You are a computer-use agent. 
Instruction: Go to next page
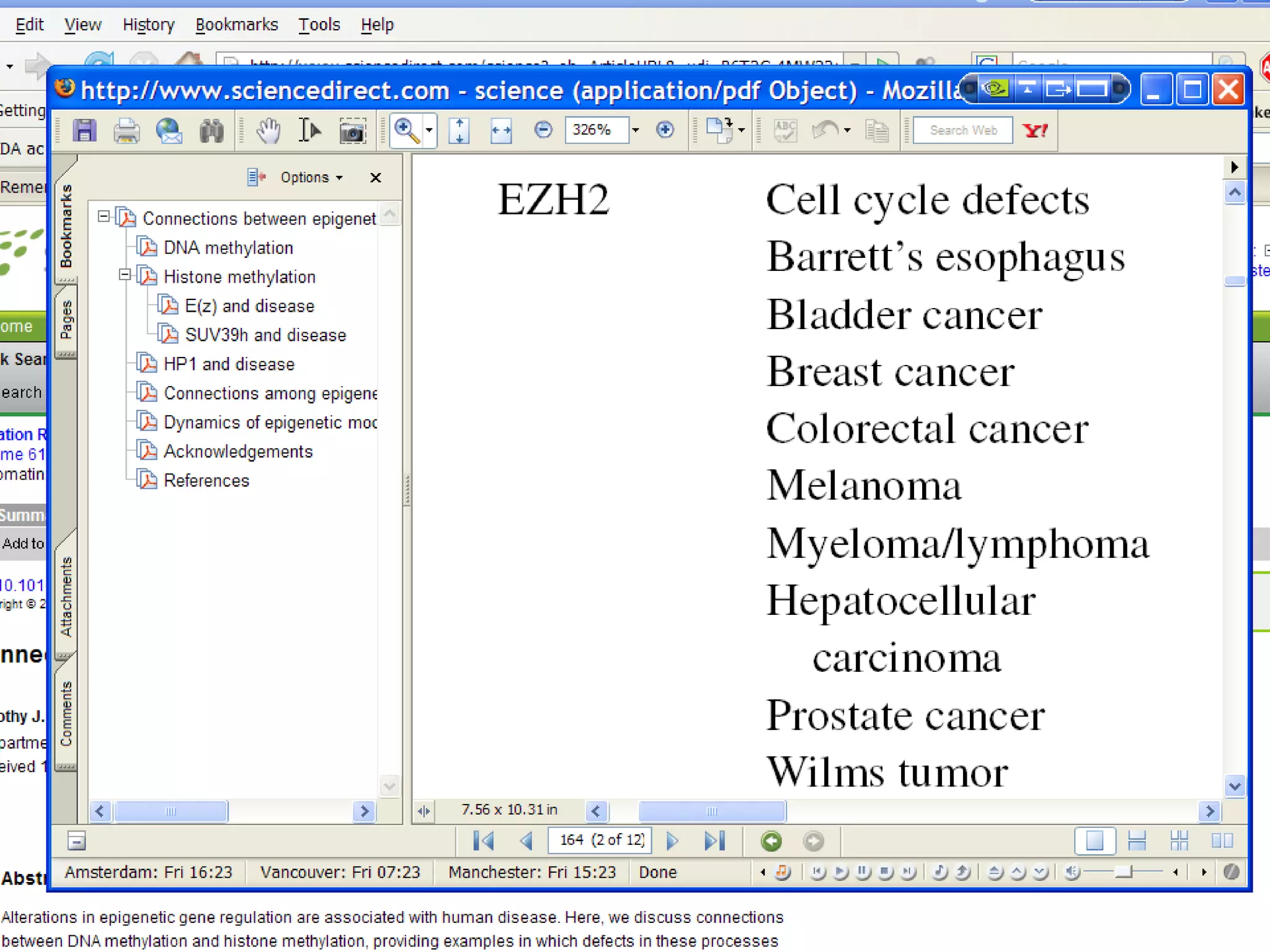click(x=672, y=841)
